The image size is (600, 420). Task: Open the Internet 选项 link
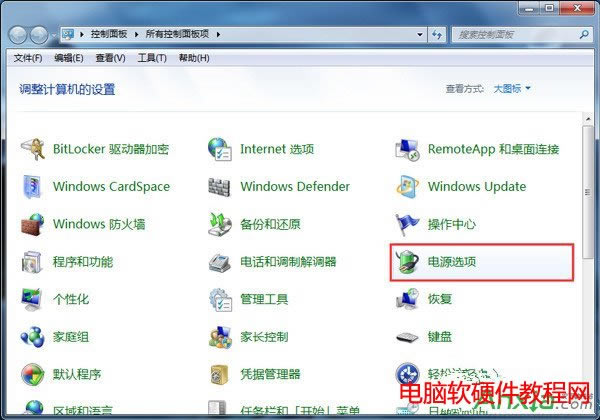(x=277, y=149)
